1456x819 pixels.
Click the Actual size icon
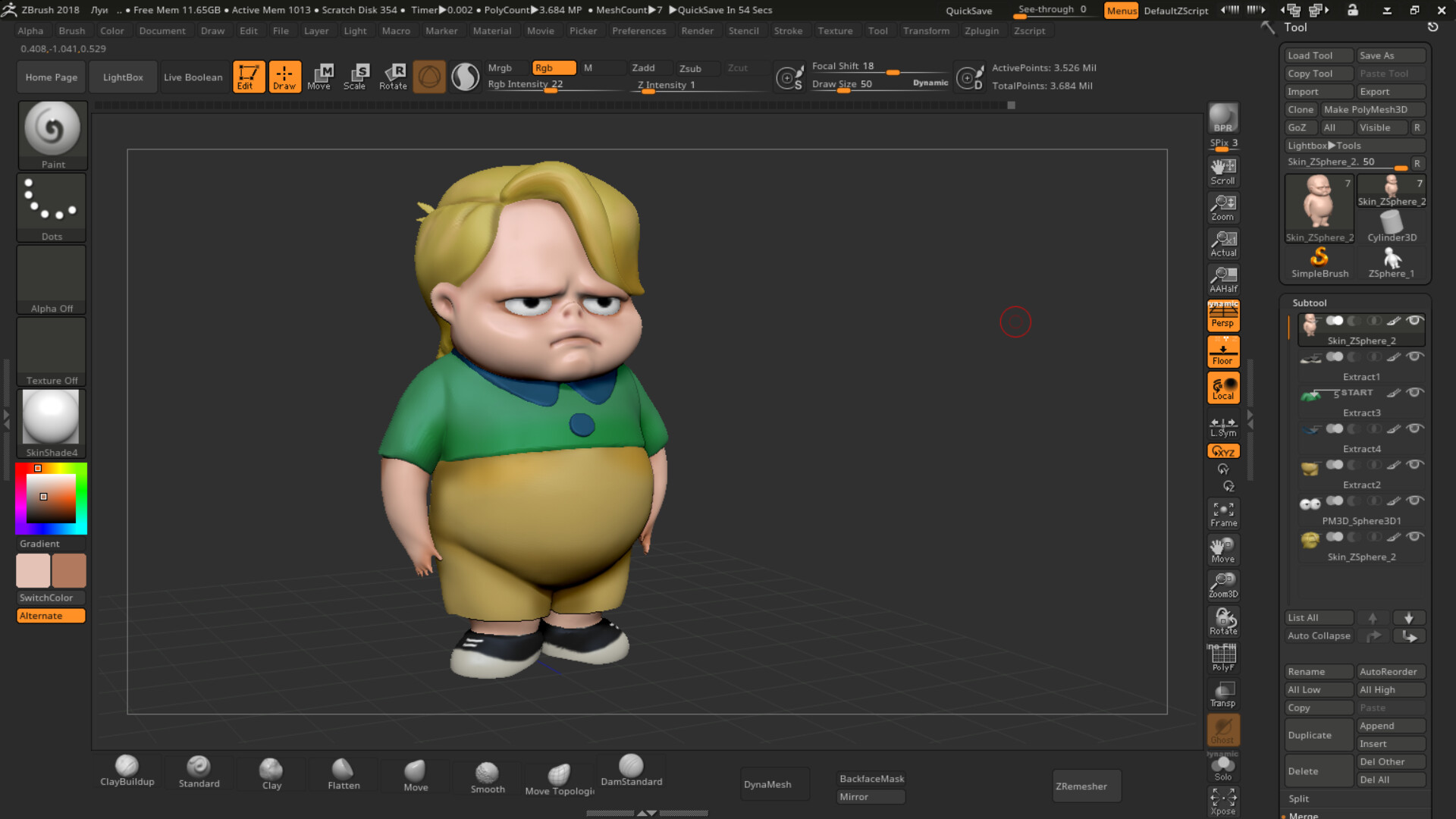(1223, 243)
